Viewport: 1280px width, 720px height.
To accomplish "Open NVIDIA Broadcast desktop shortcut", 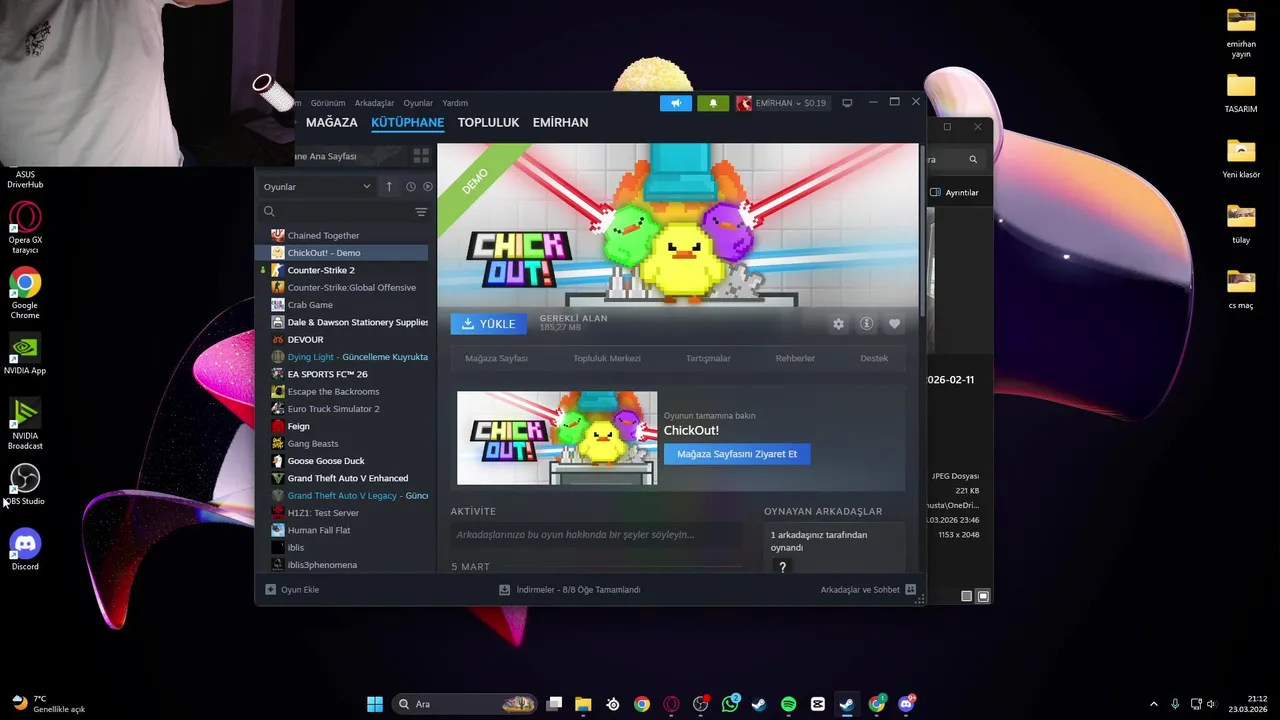I will click(x=25, y=424).
